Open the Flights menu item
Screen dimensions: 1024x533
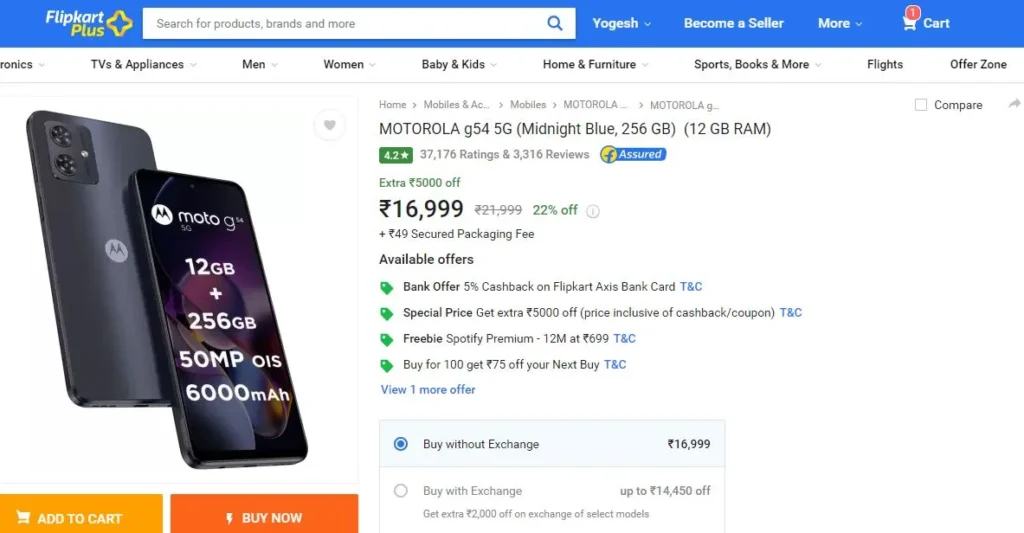point(884,65)
